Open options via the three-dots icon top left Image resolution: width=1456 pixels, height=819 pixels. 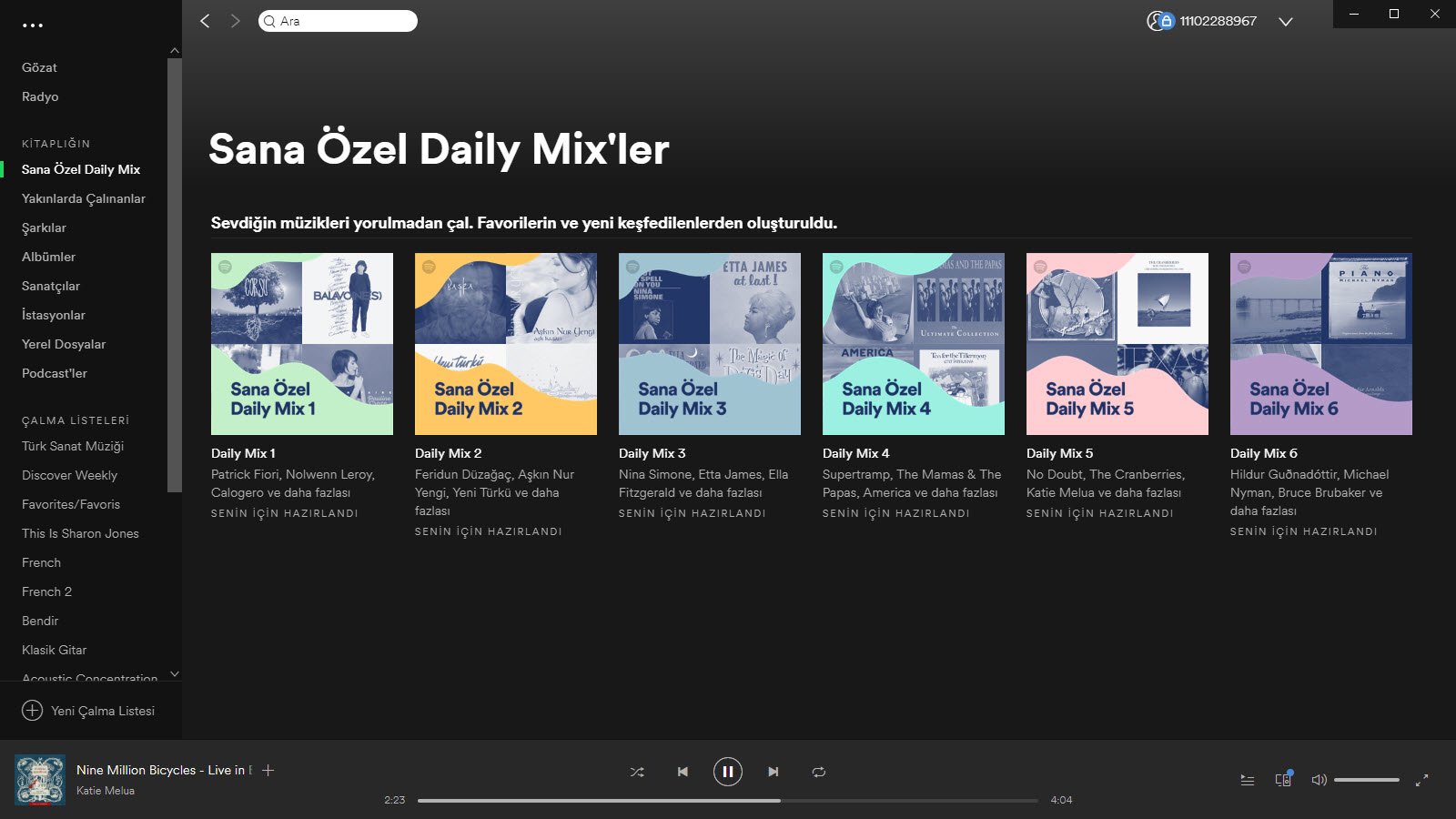pos(34,25)
